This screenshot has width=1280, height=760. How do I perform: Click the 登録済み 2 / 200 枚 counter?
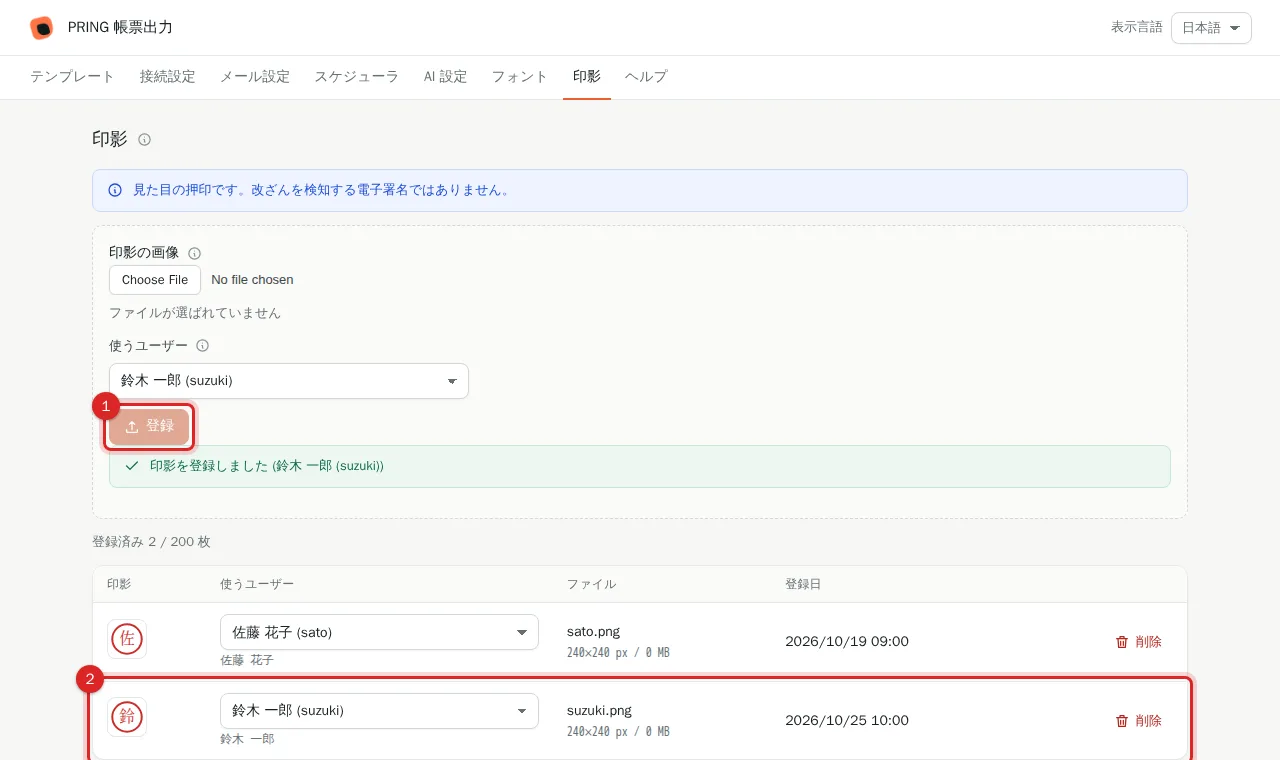(151, 542)
